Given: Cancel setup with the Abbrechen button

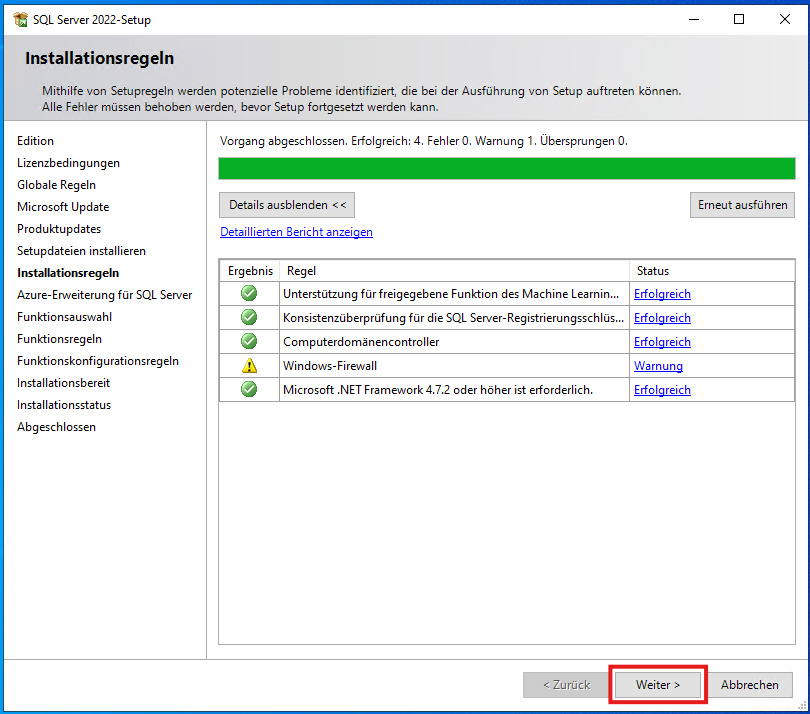Looking at the screenshot, I should 750,684.
